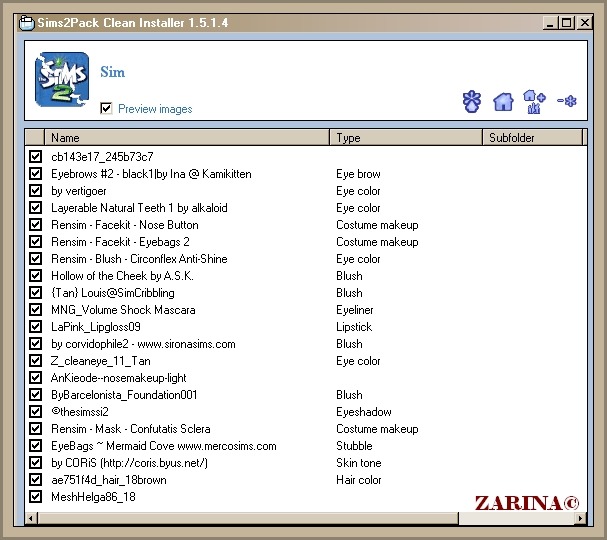Screen dimensions: 607x540
Task: Click the minus flower icon
Action: (x=567, y=101)
